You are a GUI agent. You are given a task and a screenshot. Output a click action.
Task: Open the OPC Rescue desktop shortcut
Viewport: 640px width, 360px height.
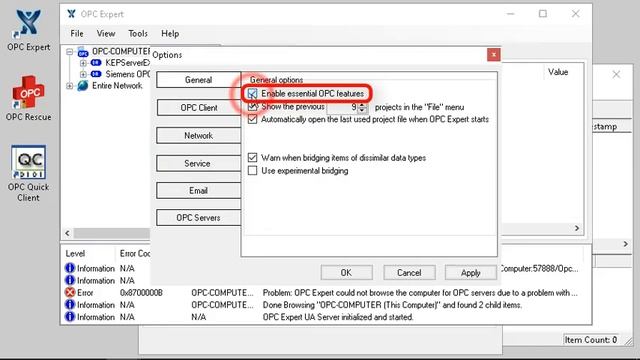point(28,98)
